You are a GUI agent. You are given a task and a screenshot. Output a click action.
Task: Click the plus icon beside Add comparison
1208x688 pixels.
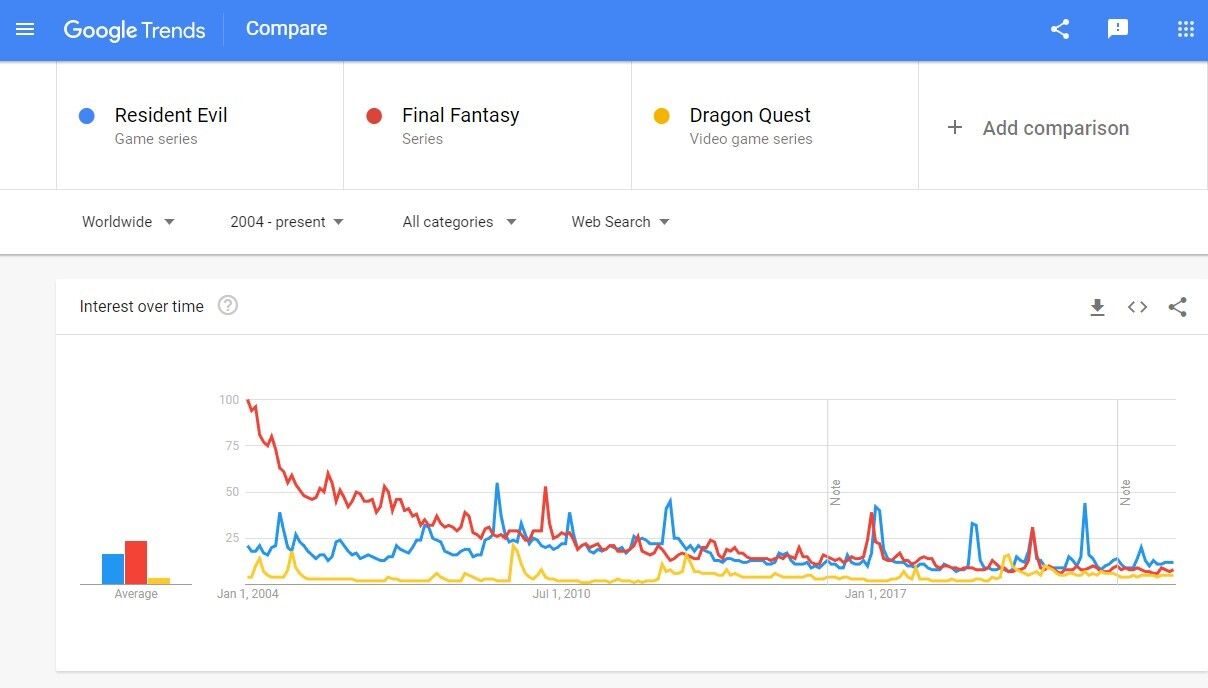pyautogui.click(x=955, y=127)
